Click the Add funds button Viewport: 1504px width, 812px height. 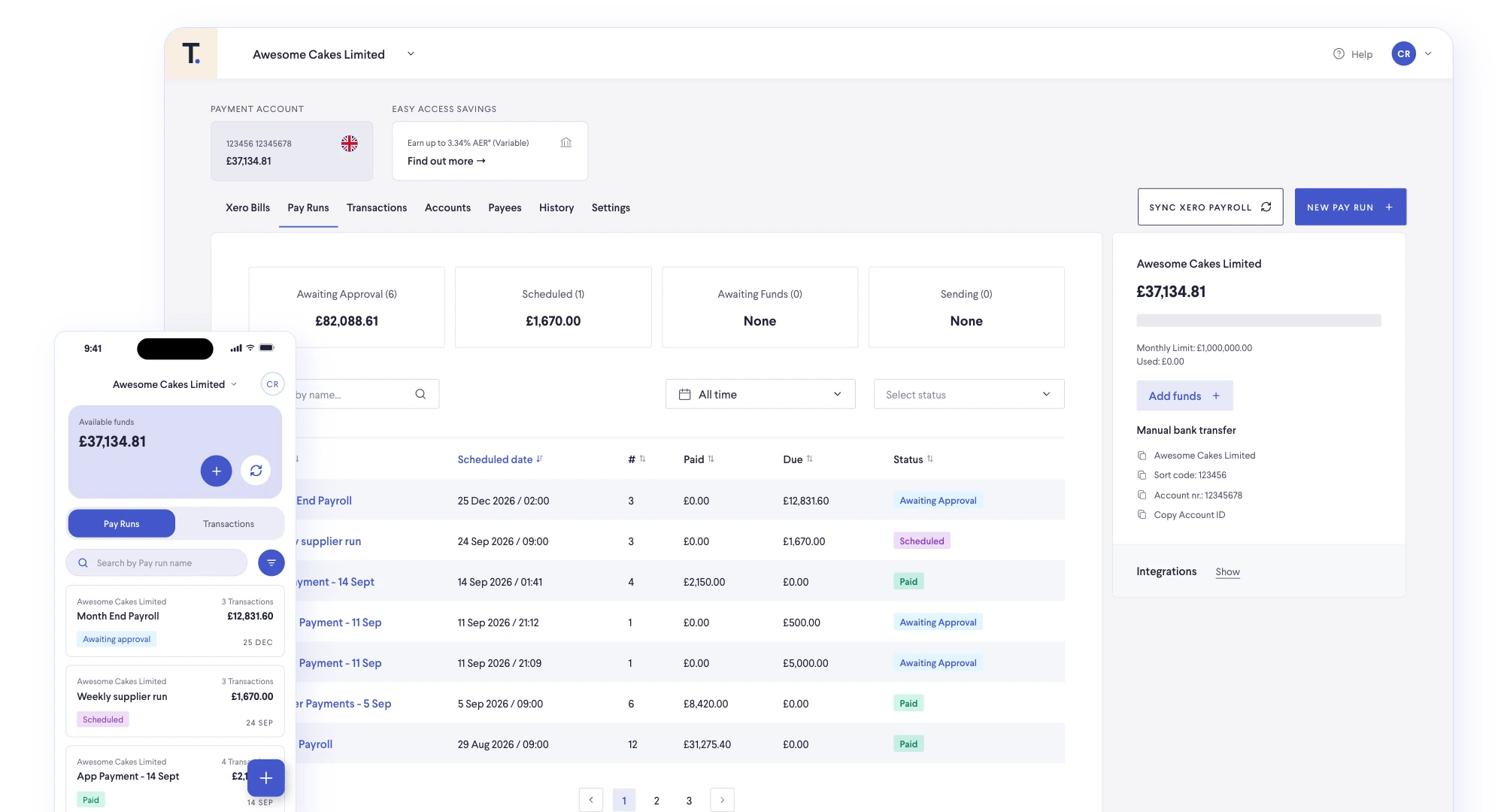coord(1184,395)
